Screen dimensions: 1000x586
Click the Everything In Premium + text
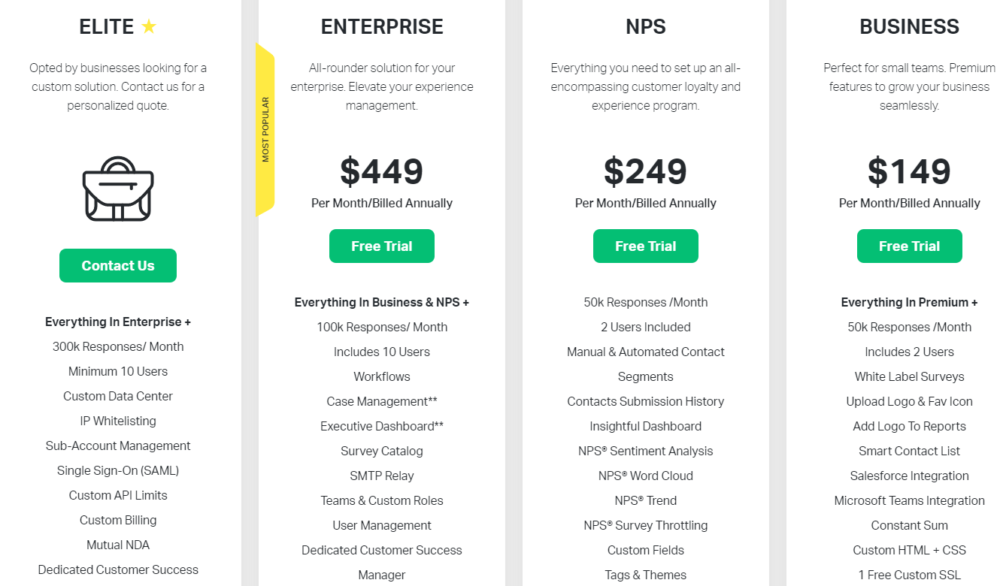(909, 302)
